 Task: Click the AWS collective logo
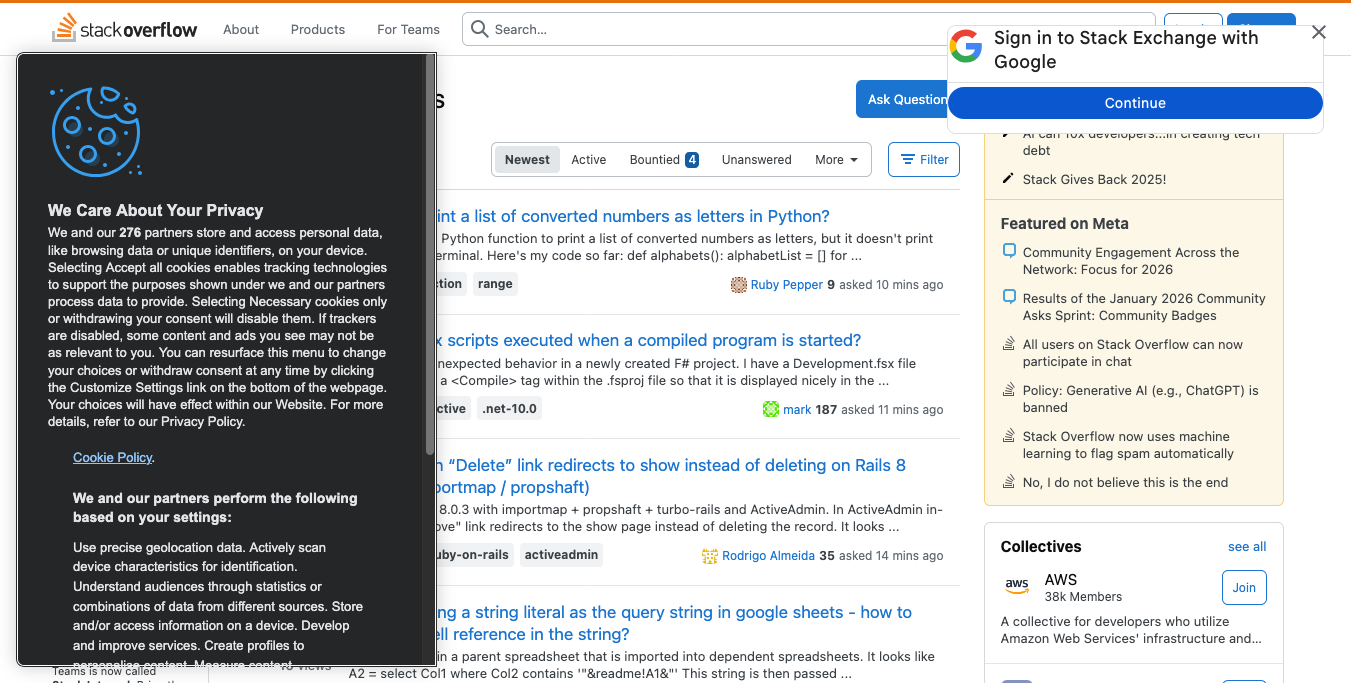click(x=1017, y=587)
